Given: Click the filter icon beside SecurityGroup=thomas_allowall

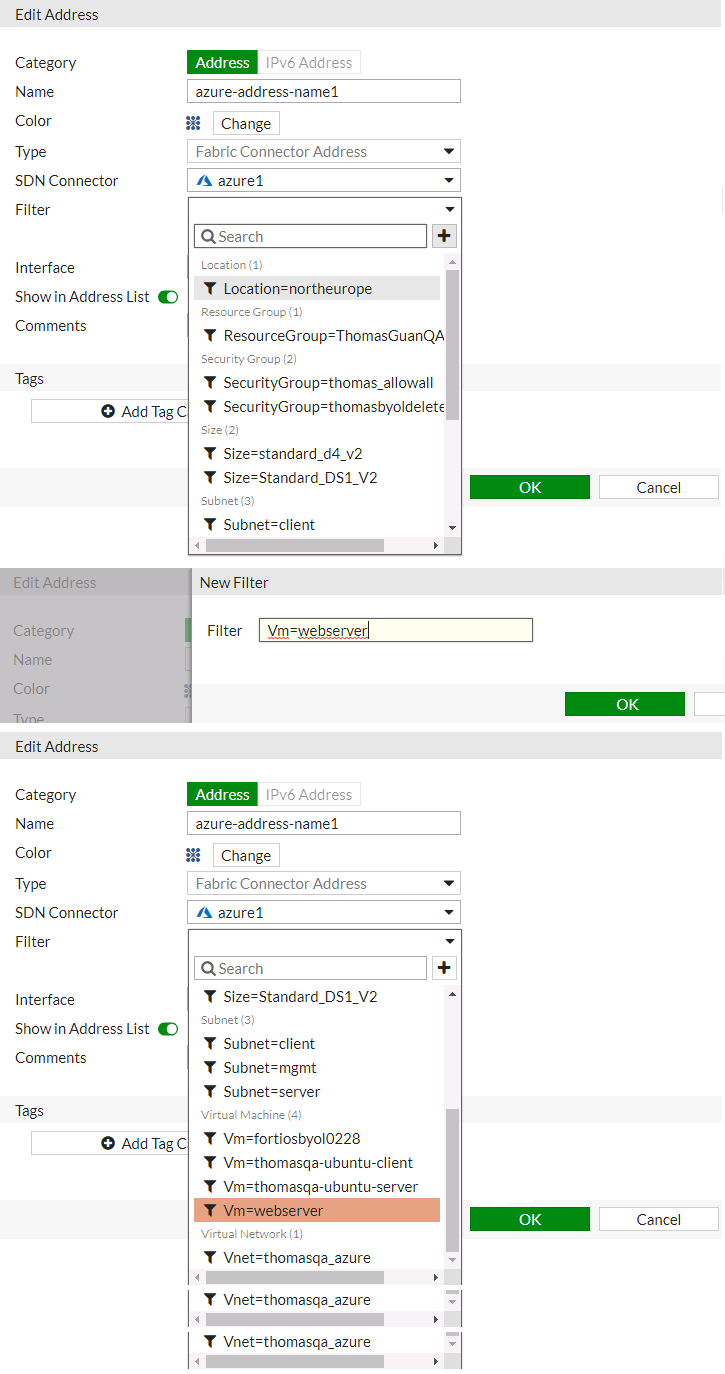Looking at the screenshot, I should 210,382.
